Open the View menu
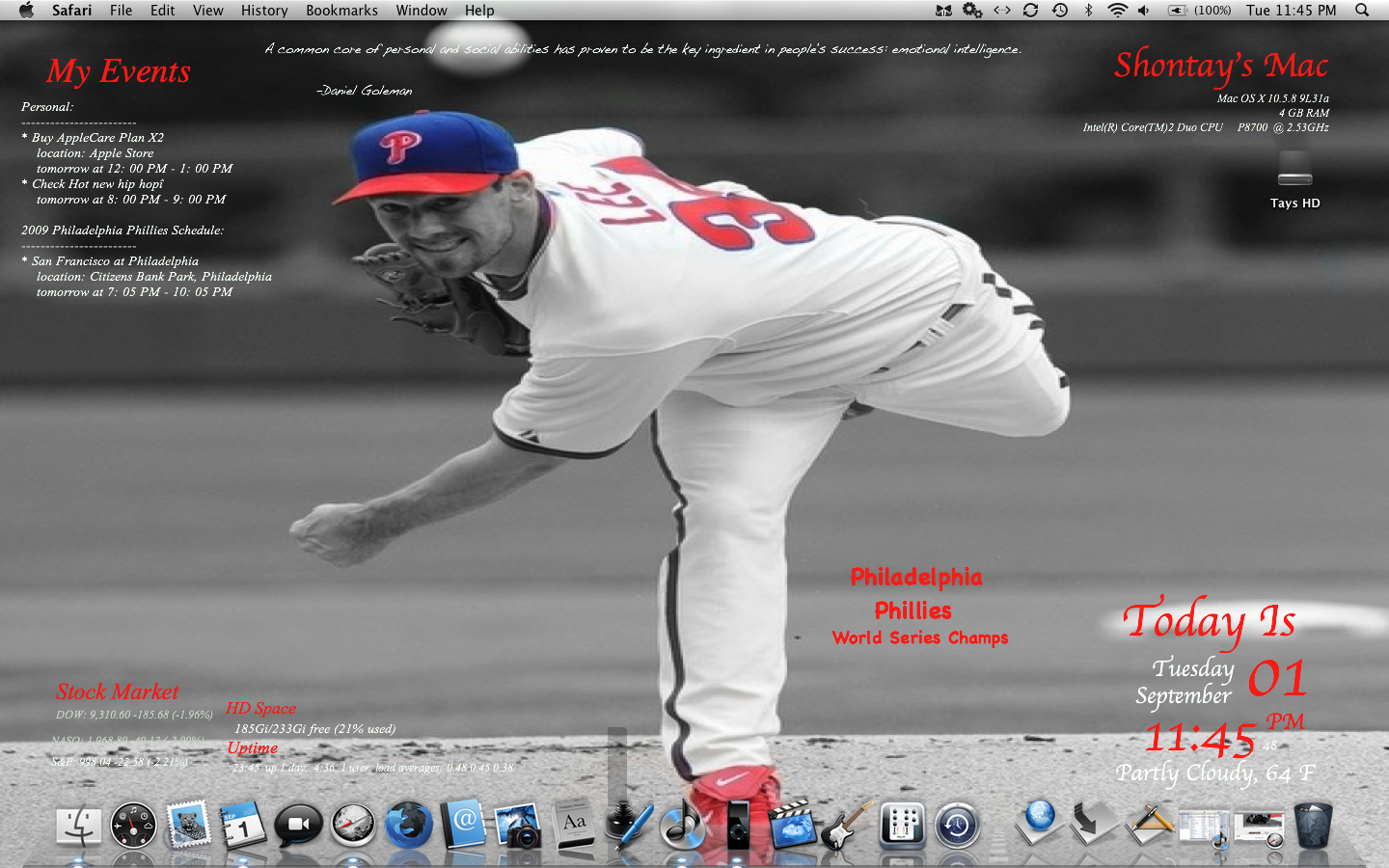1389x868 pixels. pyautogui.click(x=208, y=11)
